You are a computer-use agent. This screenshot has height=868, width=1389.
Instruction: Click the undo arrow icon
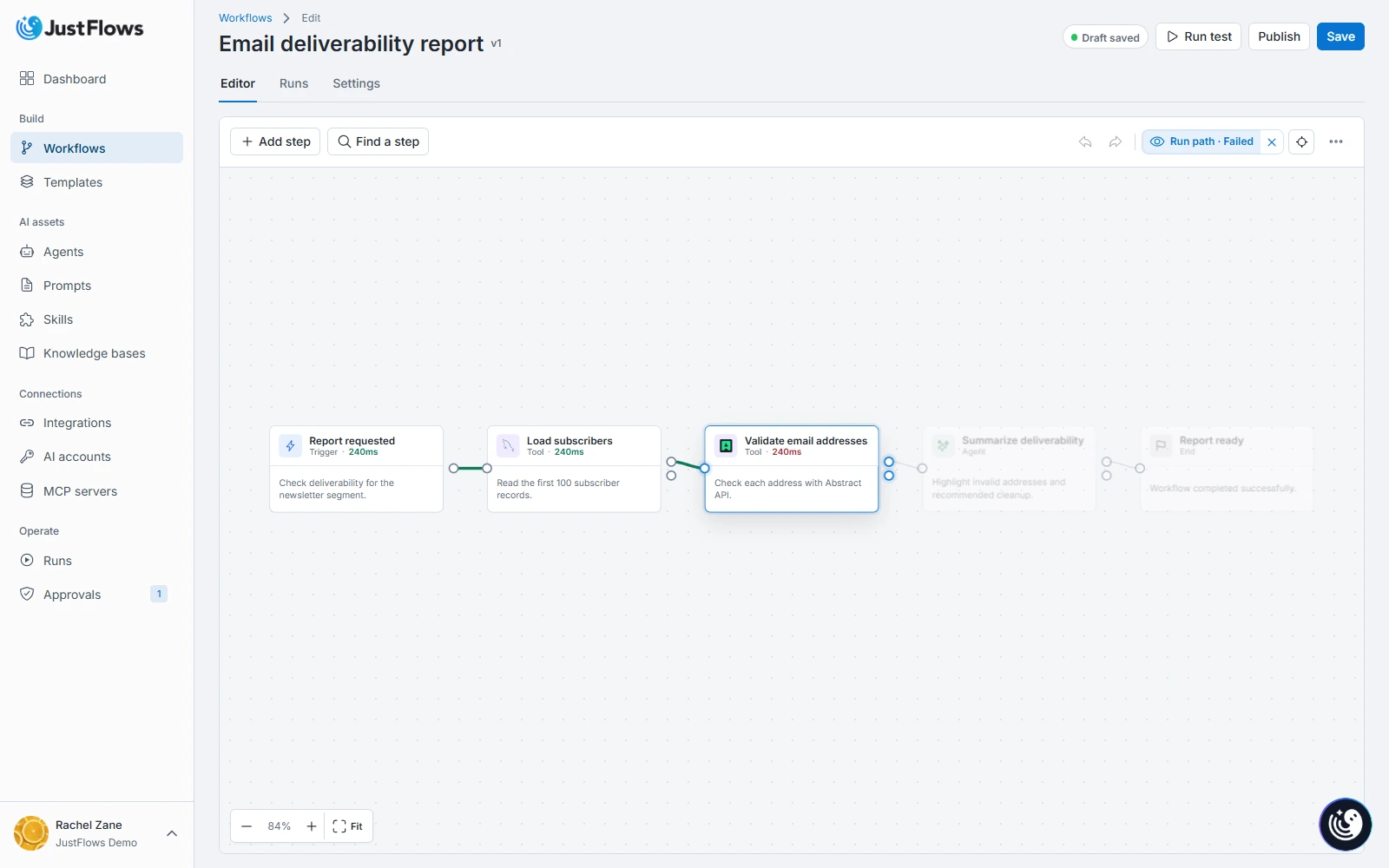1085,141
